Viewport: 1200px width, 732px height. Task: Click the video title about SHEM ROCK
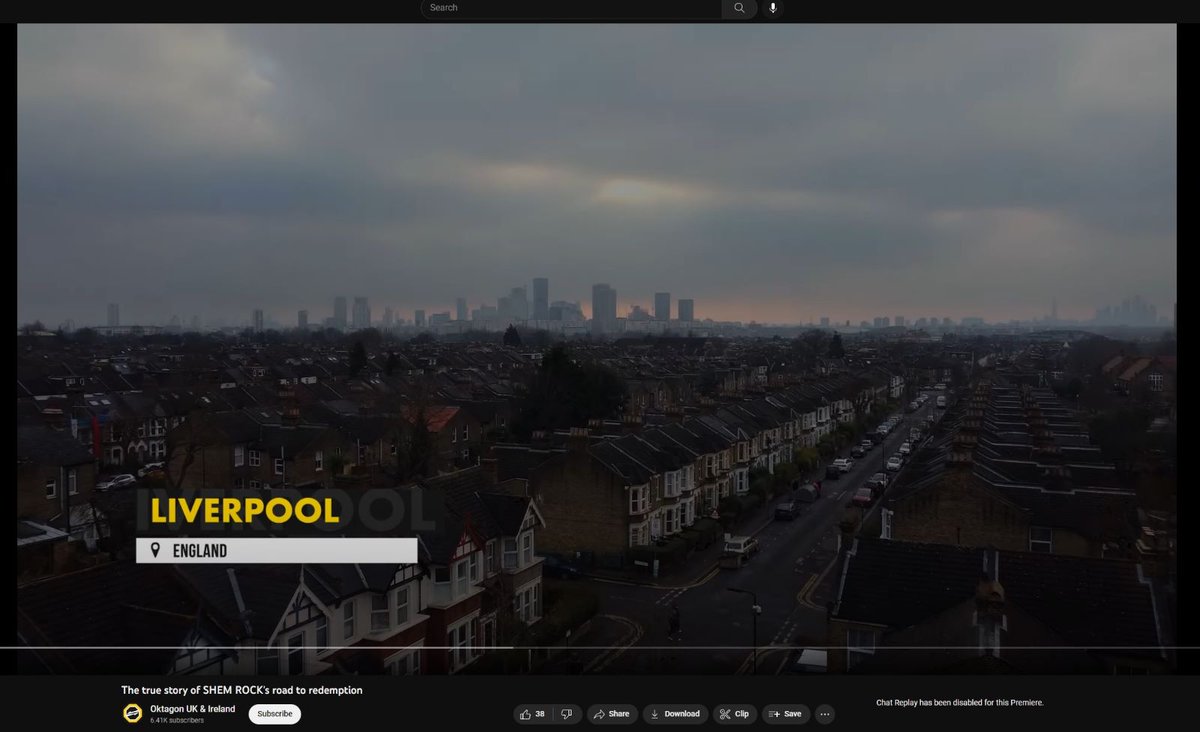[242, 690]
